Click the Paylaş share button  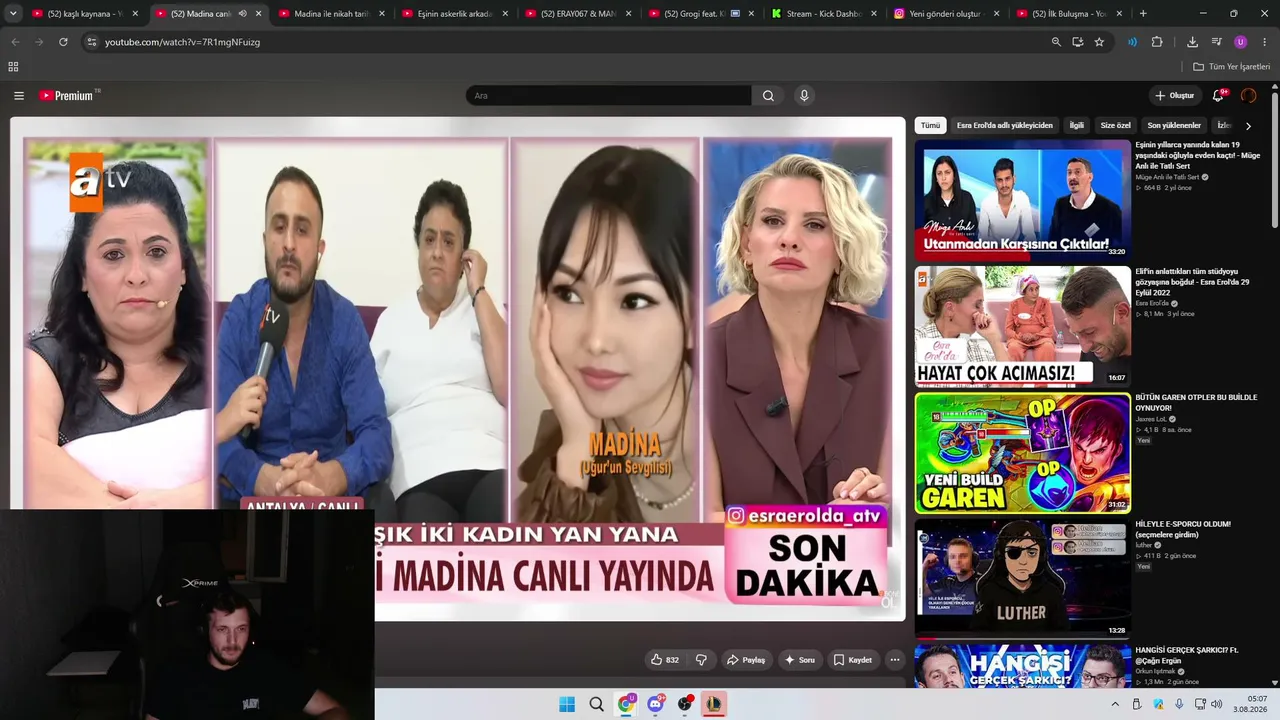[746, 660]
